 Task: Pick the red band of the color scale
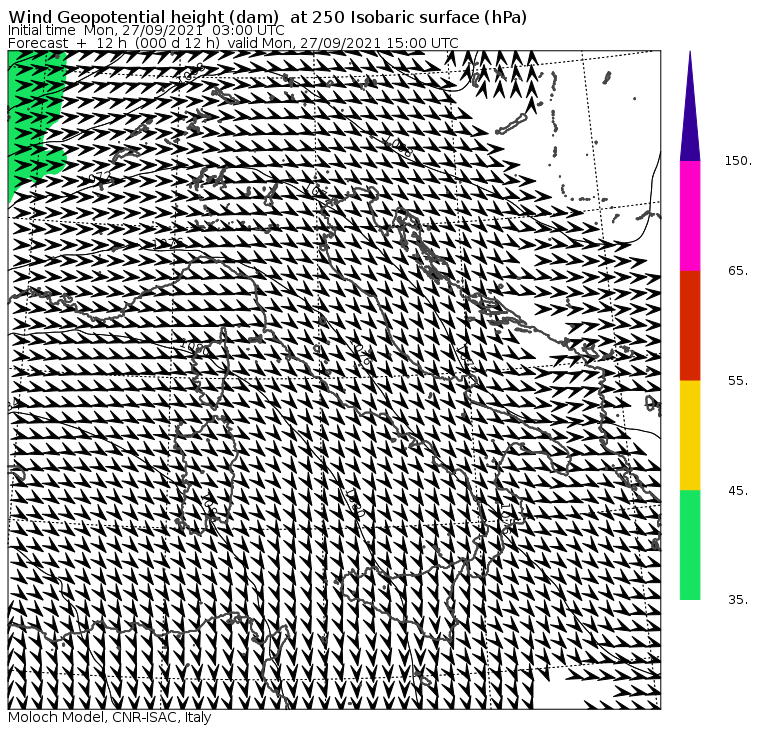point(690,326)
